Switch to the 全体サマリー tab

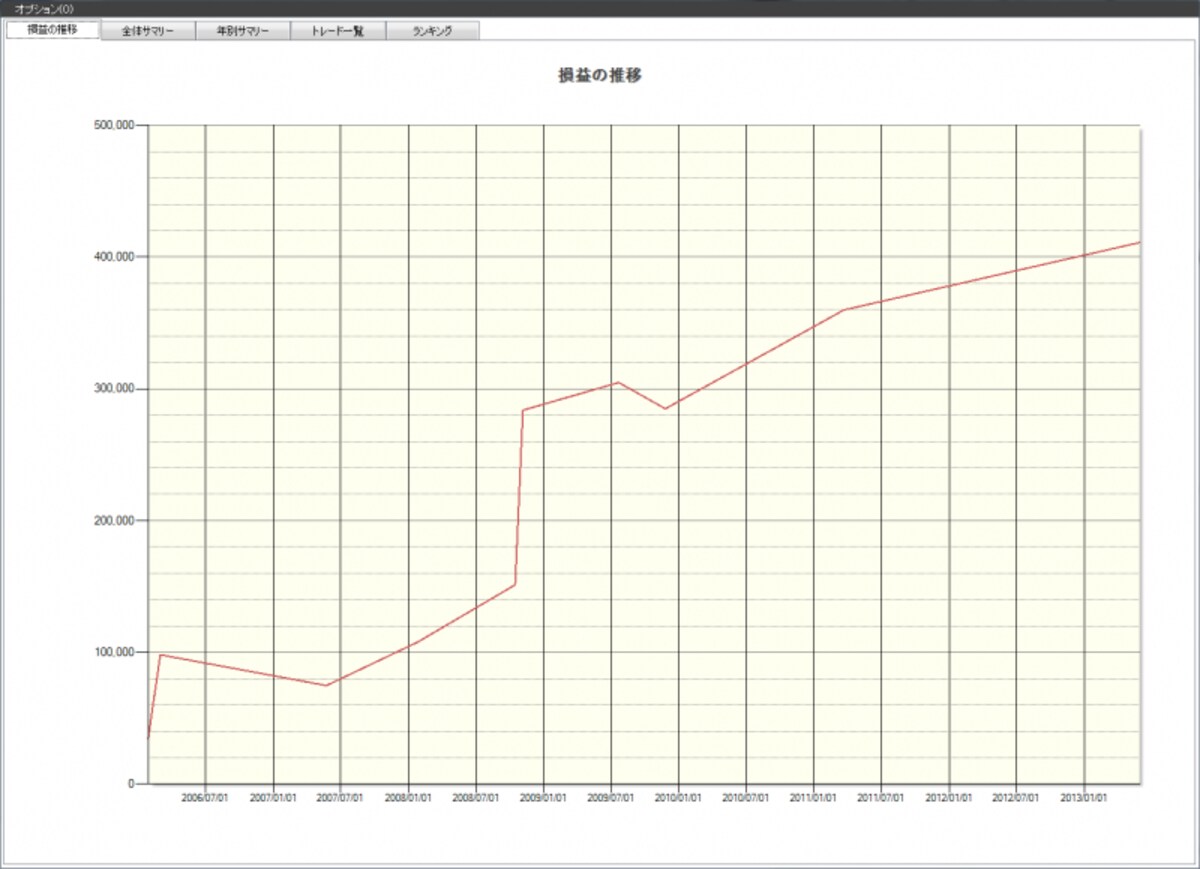click(149, 31)
